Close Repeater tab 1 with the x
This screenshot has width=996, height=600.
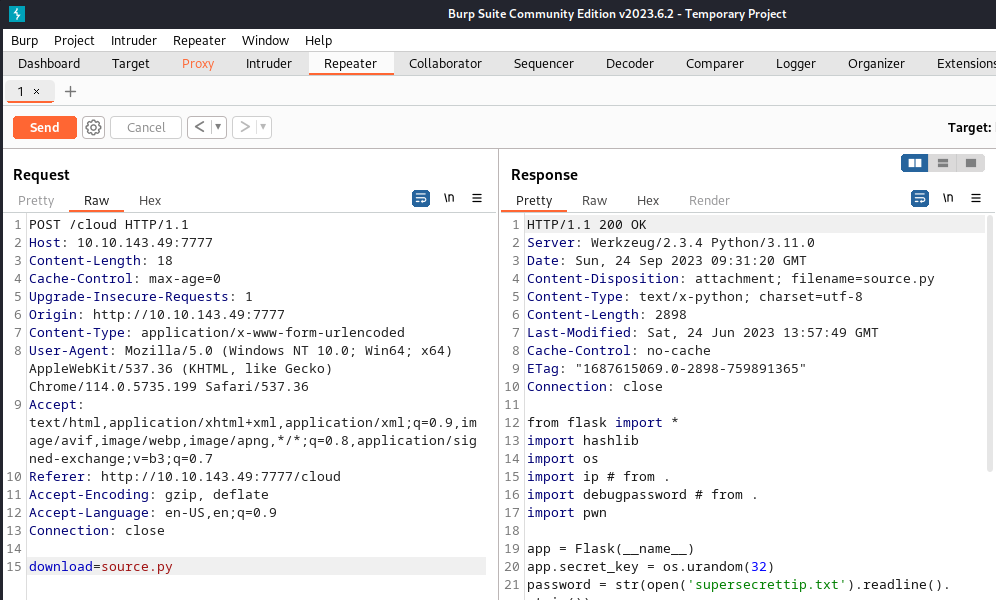(x=37, y=91)
